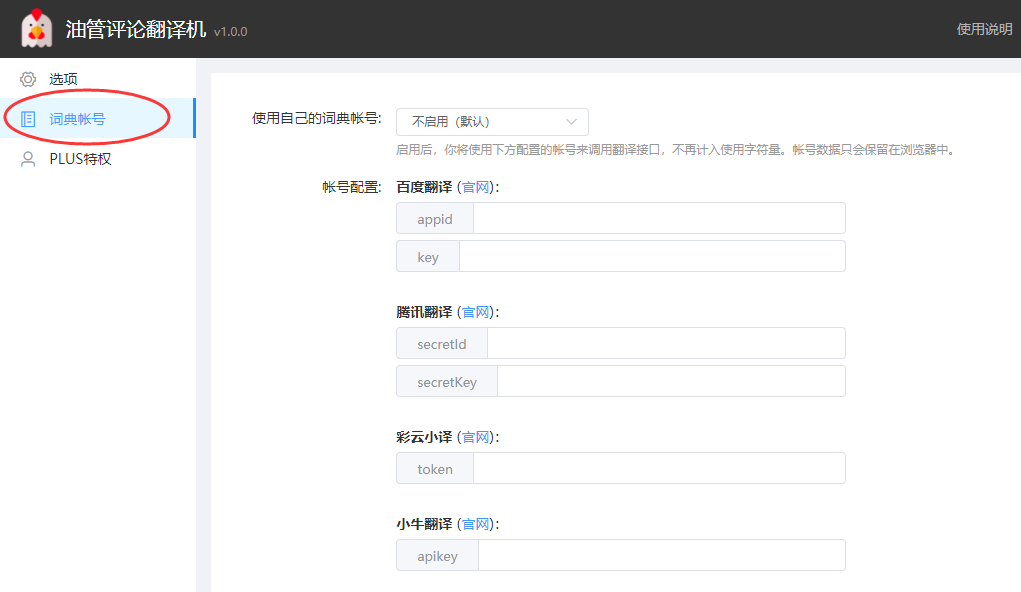Click the 帐号配置 label

pos(352,188)
